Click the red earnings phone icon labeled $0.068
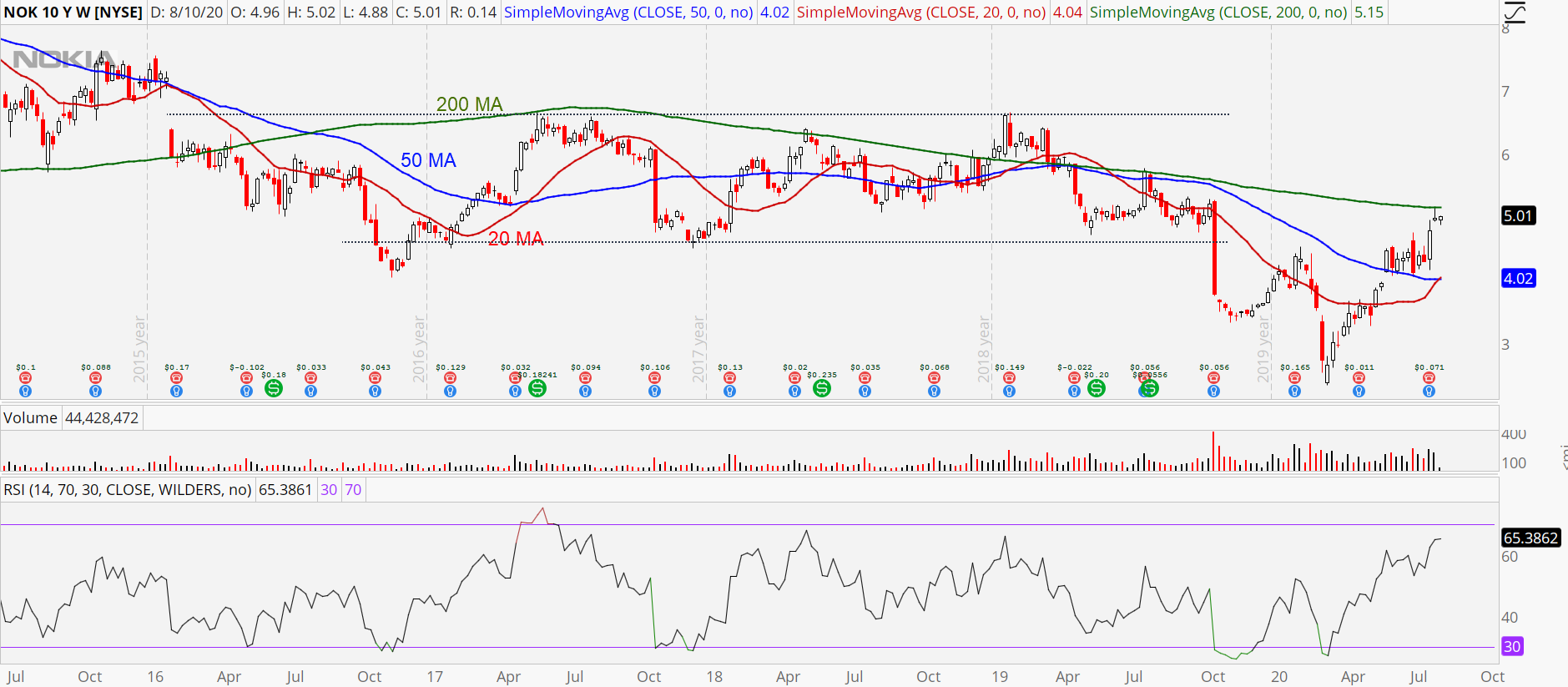 (x=934, y=378)
